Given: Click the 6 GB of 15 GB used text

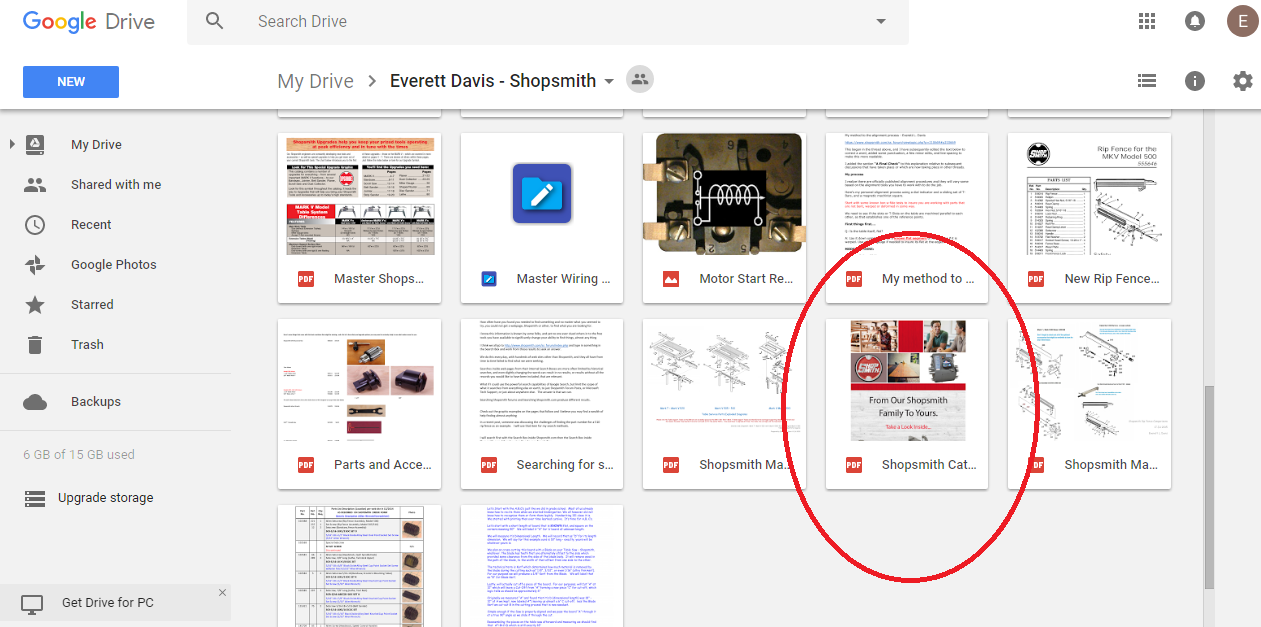Looking at the screenshot, I should [x=79, y=455].
